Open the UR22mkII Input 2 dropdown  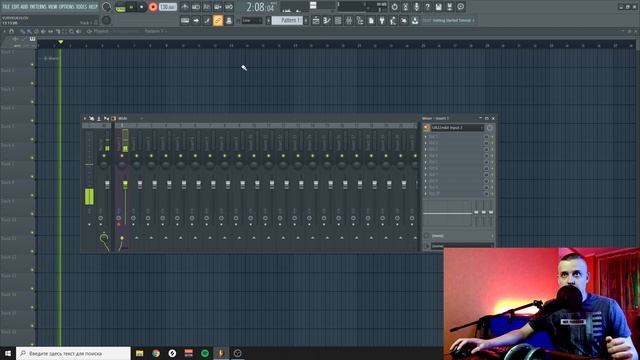click(457, 128)
